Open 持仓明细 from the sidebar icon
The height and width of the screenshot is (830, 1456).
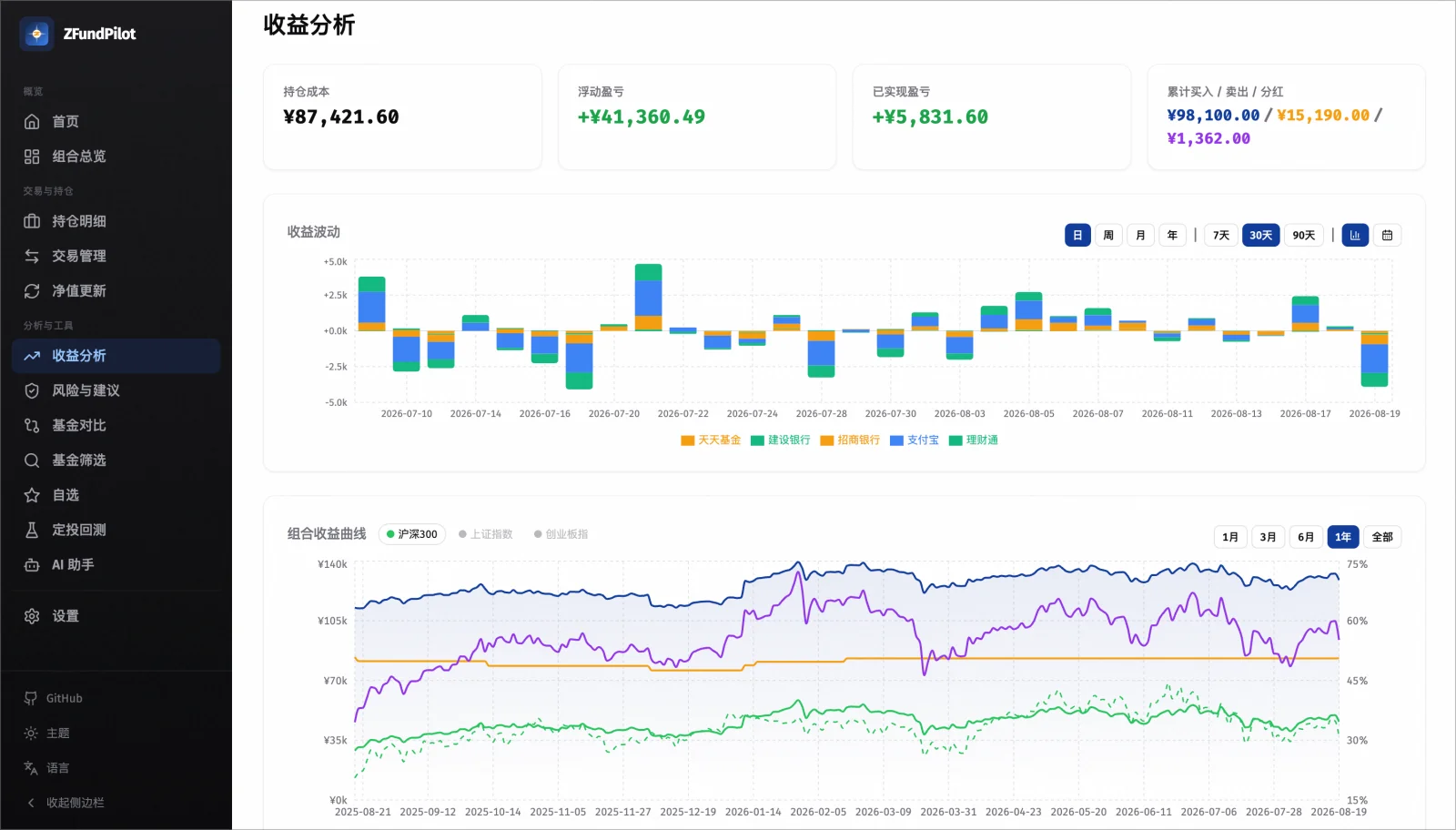[x=32, y=221]
